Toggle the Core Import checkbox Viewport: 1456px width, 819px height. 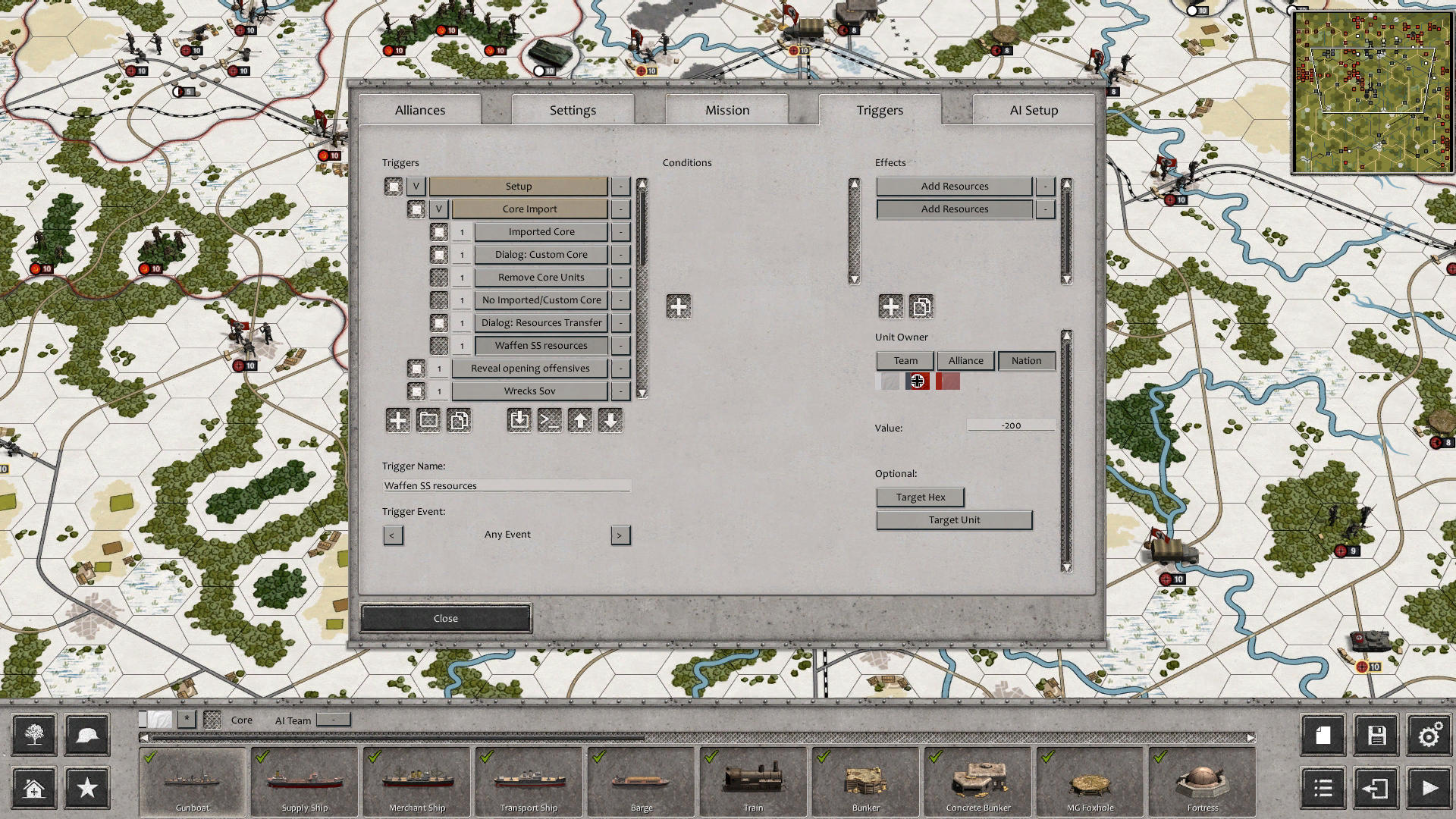416,209
